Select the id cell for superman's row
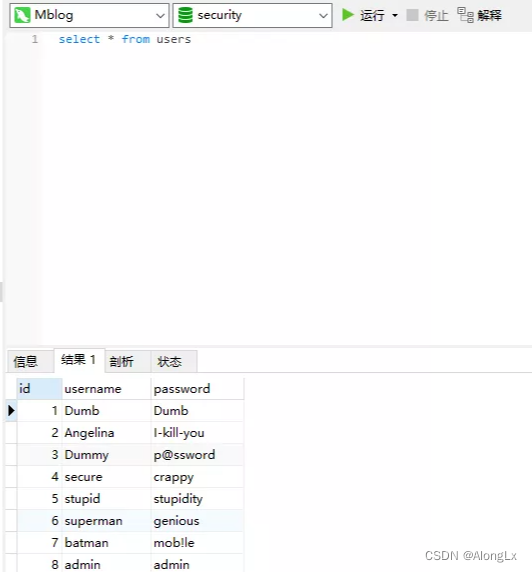Viewport: 532px width, 572px height. tap(39, 521)
